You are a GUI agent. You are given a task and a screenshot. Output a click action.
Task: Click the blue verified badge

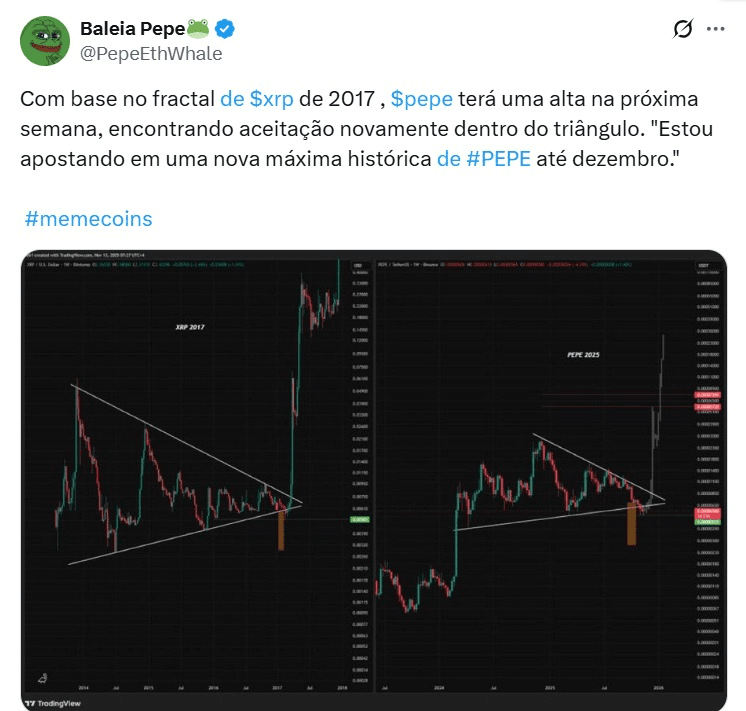tap(225, 29)
